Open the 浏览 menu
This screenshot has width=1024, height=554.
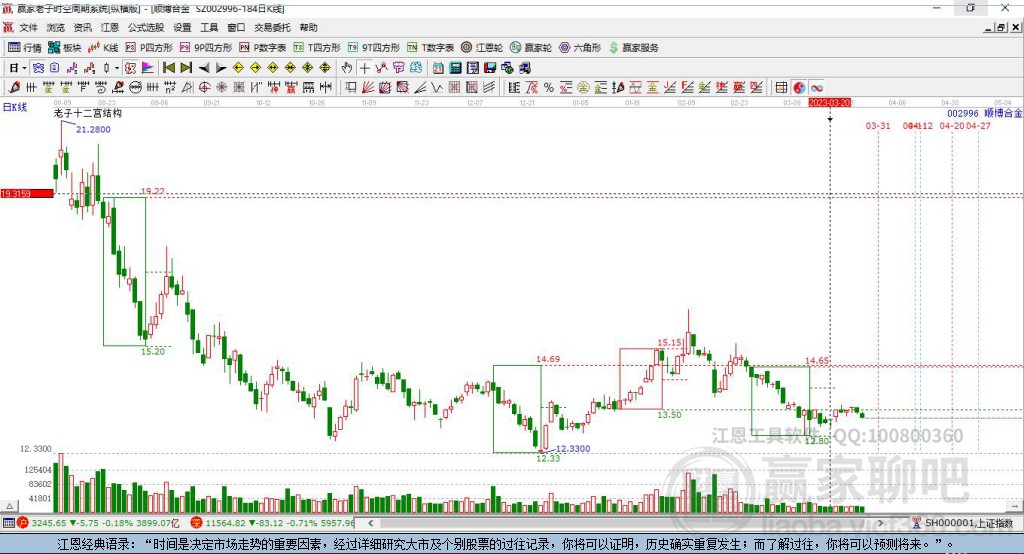coord(56,27)
